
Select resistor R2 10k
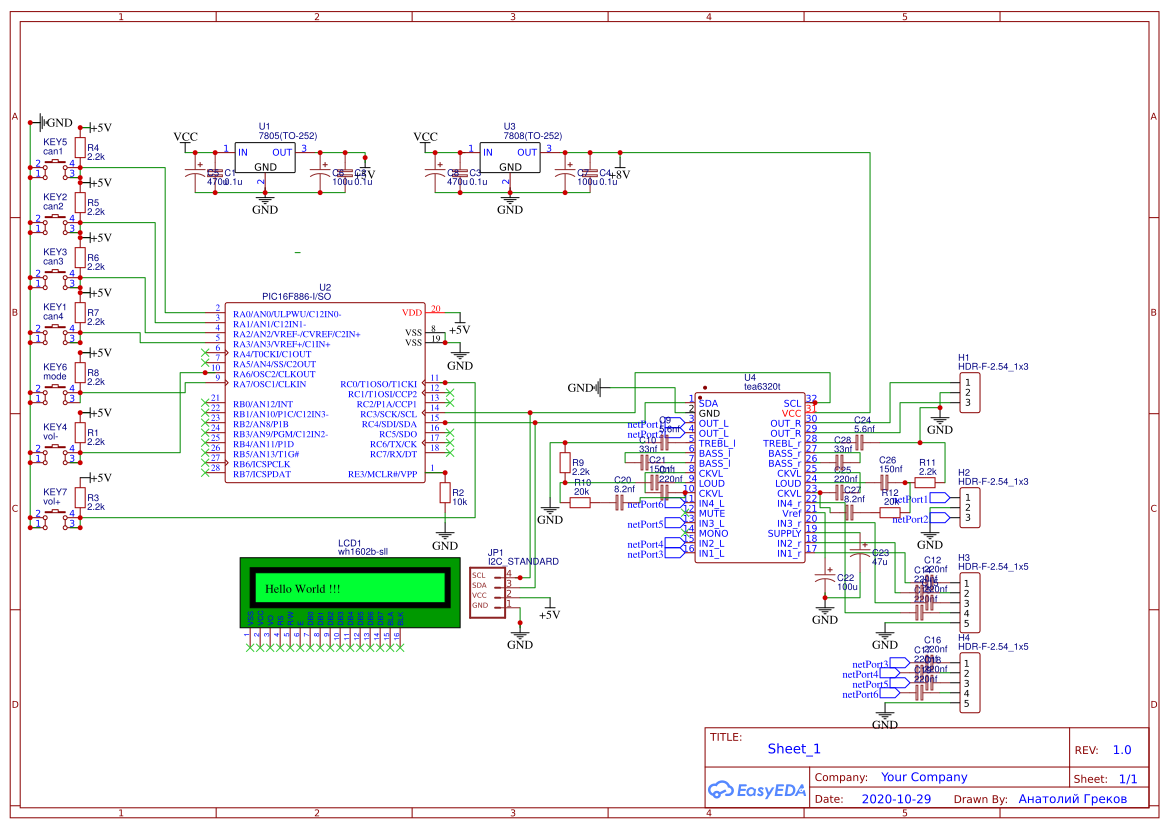[443, 492]
